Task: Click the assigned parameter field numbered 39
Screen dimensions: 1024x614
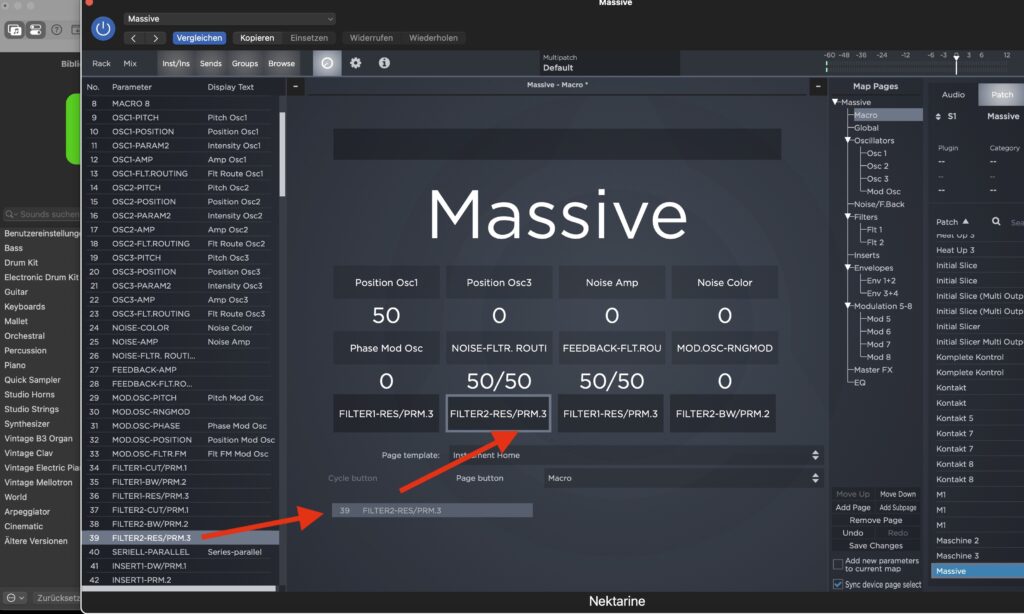Action: 432,510
